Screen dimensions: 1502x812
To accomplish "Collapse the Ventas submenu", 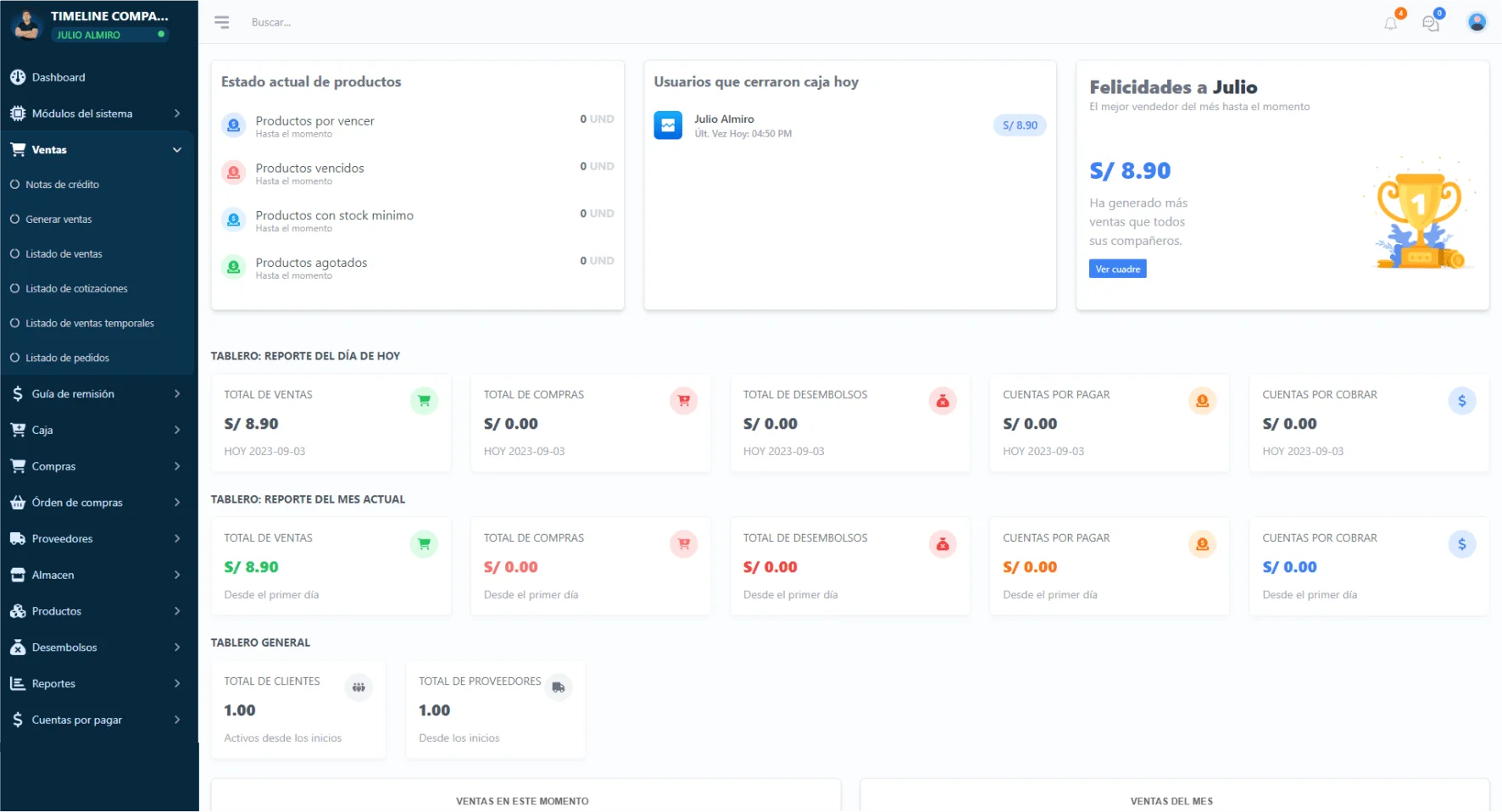I will [x=99, y=150].
